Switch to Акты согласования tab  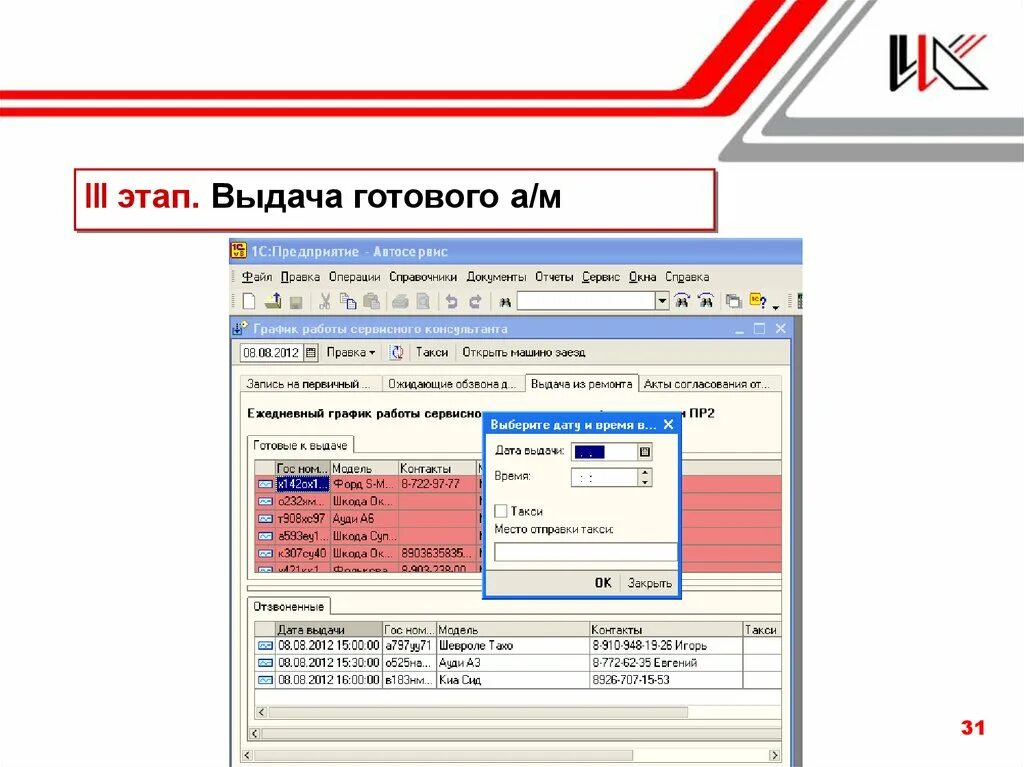click(x=710, y=384)
